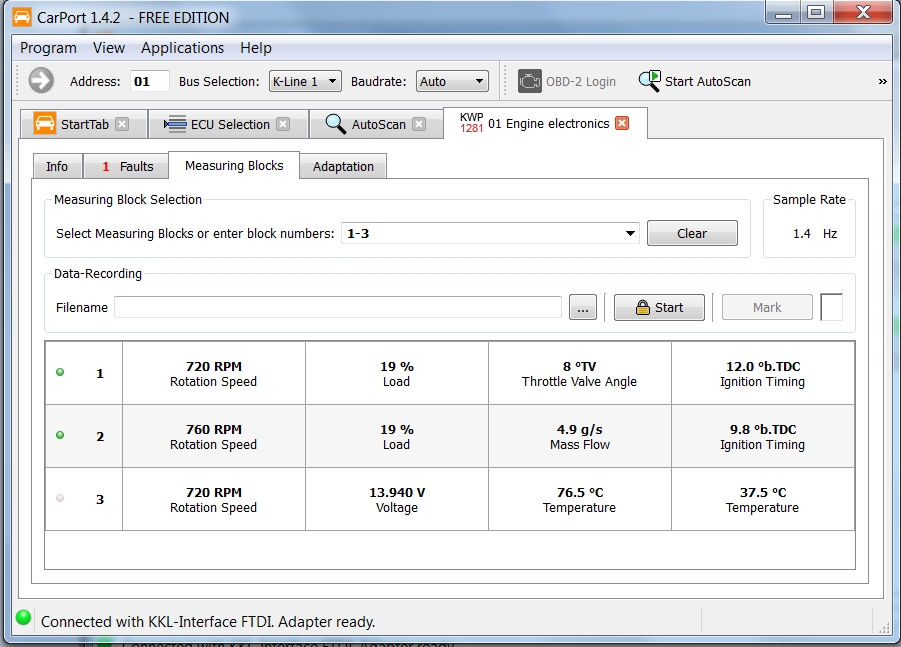The width and height of the screenshot is (901, 647).
Task: Open the Baudrate Auto dropdown
Action: pos(452,81)
